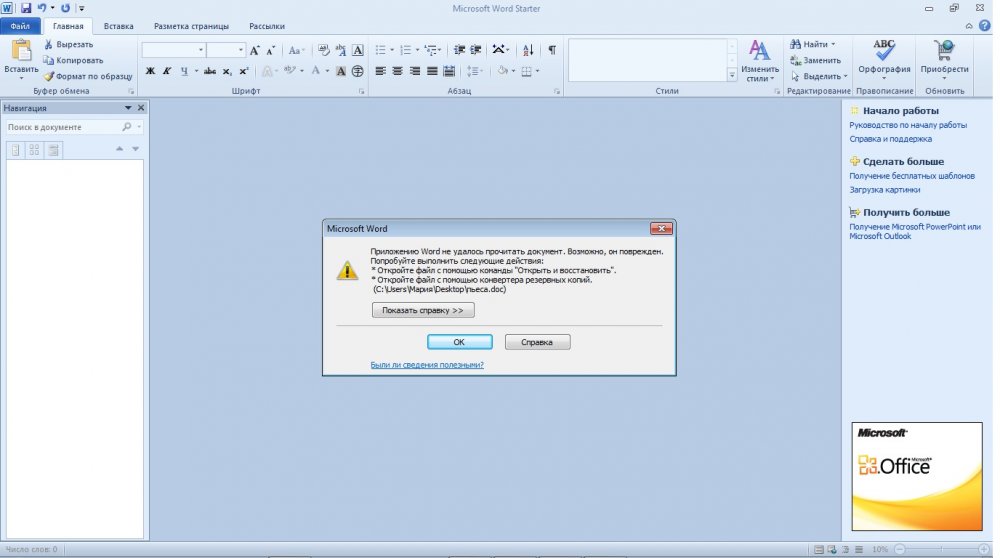Screen dimensions: 1000x558
Task: Expand the font name combo box
Action: coord(200,49)
